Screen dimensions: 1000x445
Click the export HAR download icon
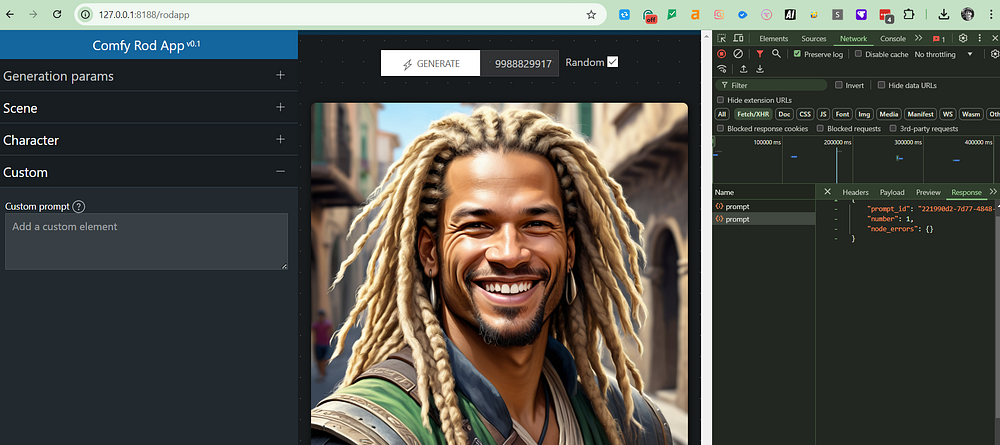coord(760,69)
